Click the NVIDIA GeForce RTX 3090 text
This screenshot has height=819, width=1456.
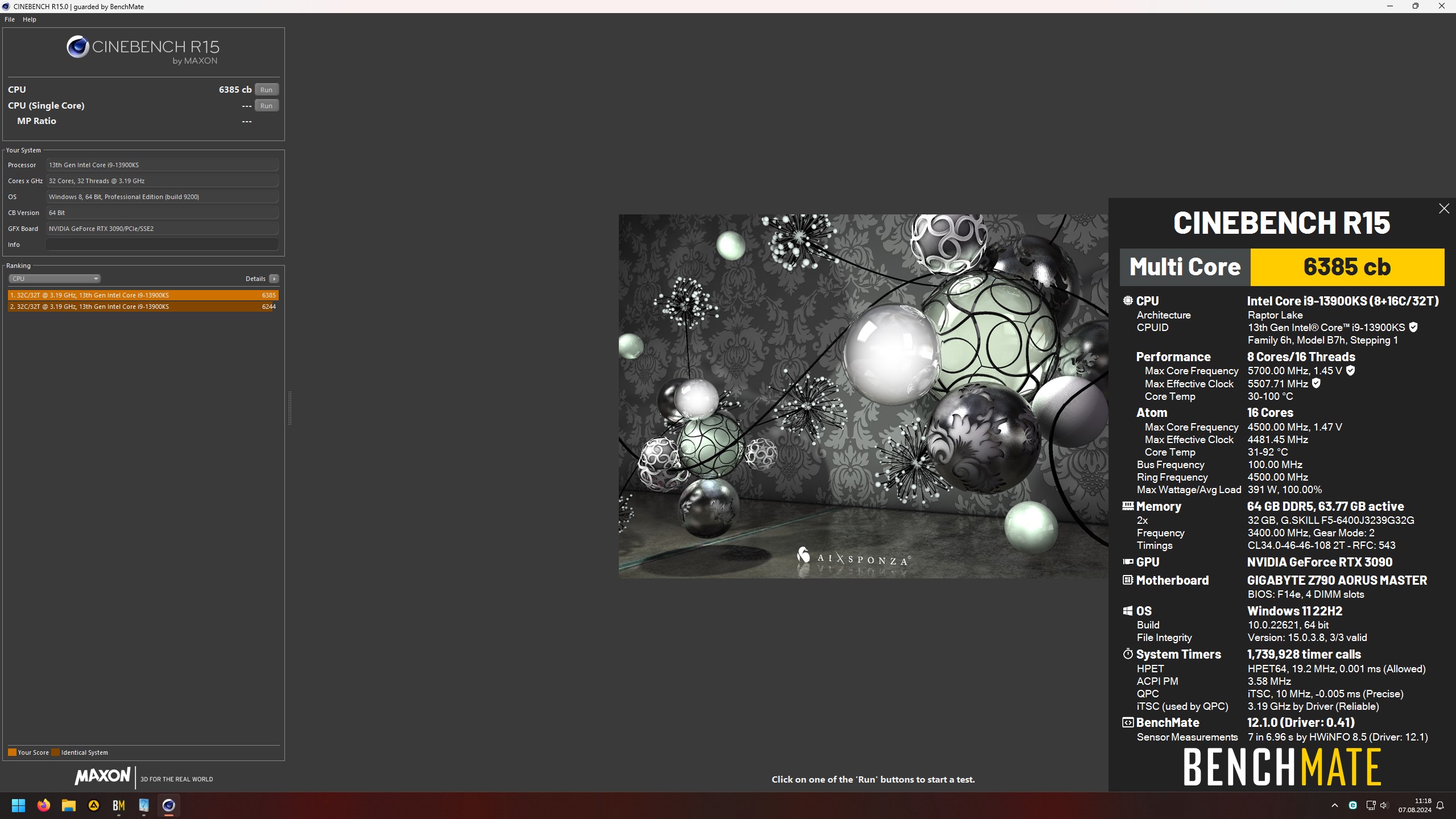[1319, 562]
